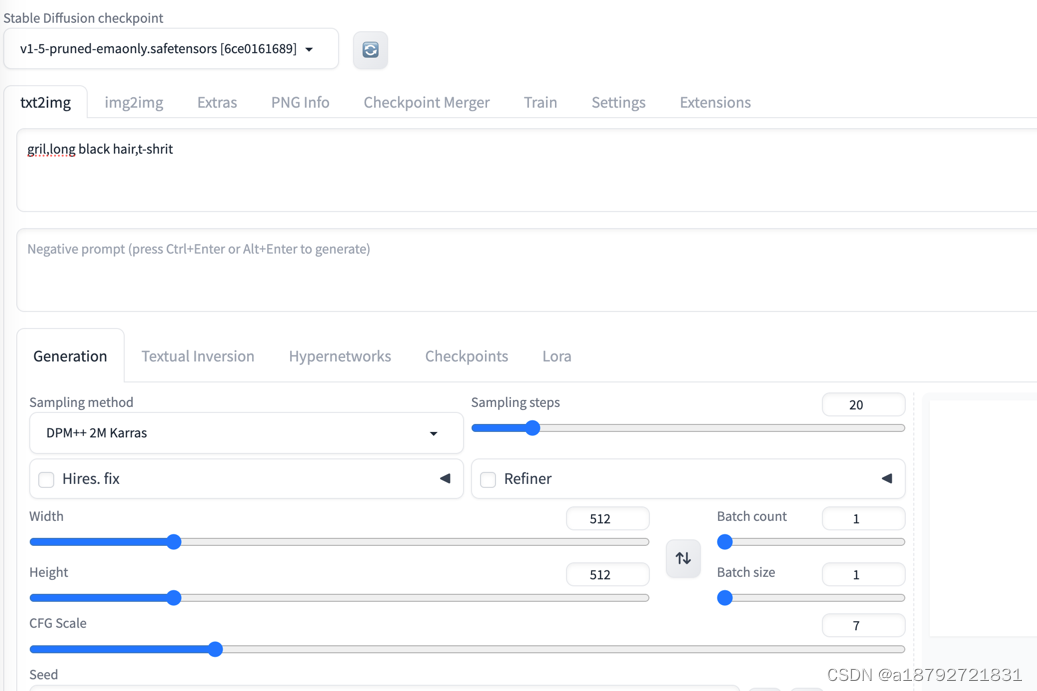The image size is (1037, 691).
Task: Refresh the checkpoint list icon
Action: [370, 50]
